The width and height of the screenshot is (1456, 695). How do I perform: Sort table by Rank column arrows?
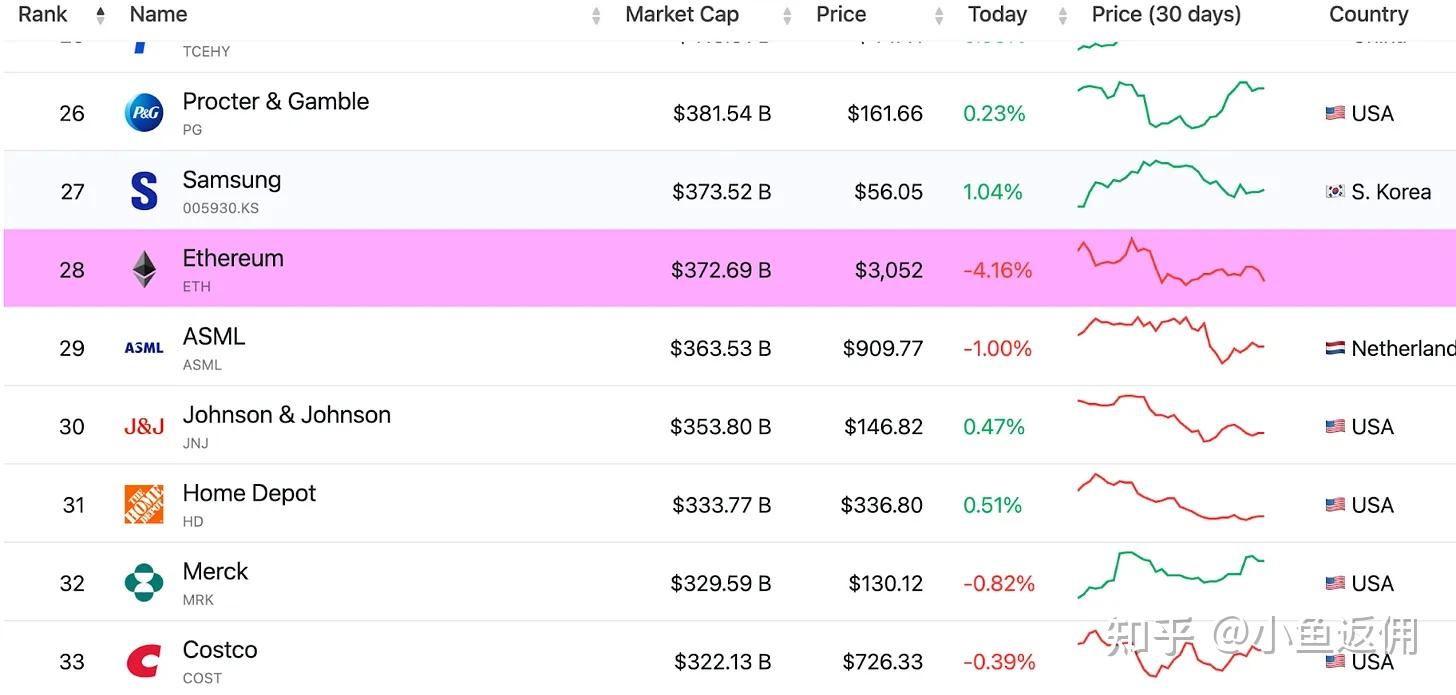point(100,15)
